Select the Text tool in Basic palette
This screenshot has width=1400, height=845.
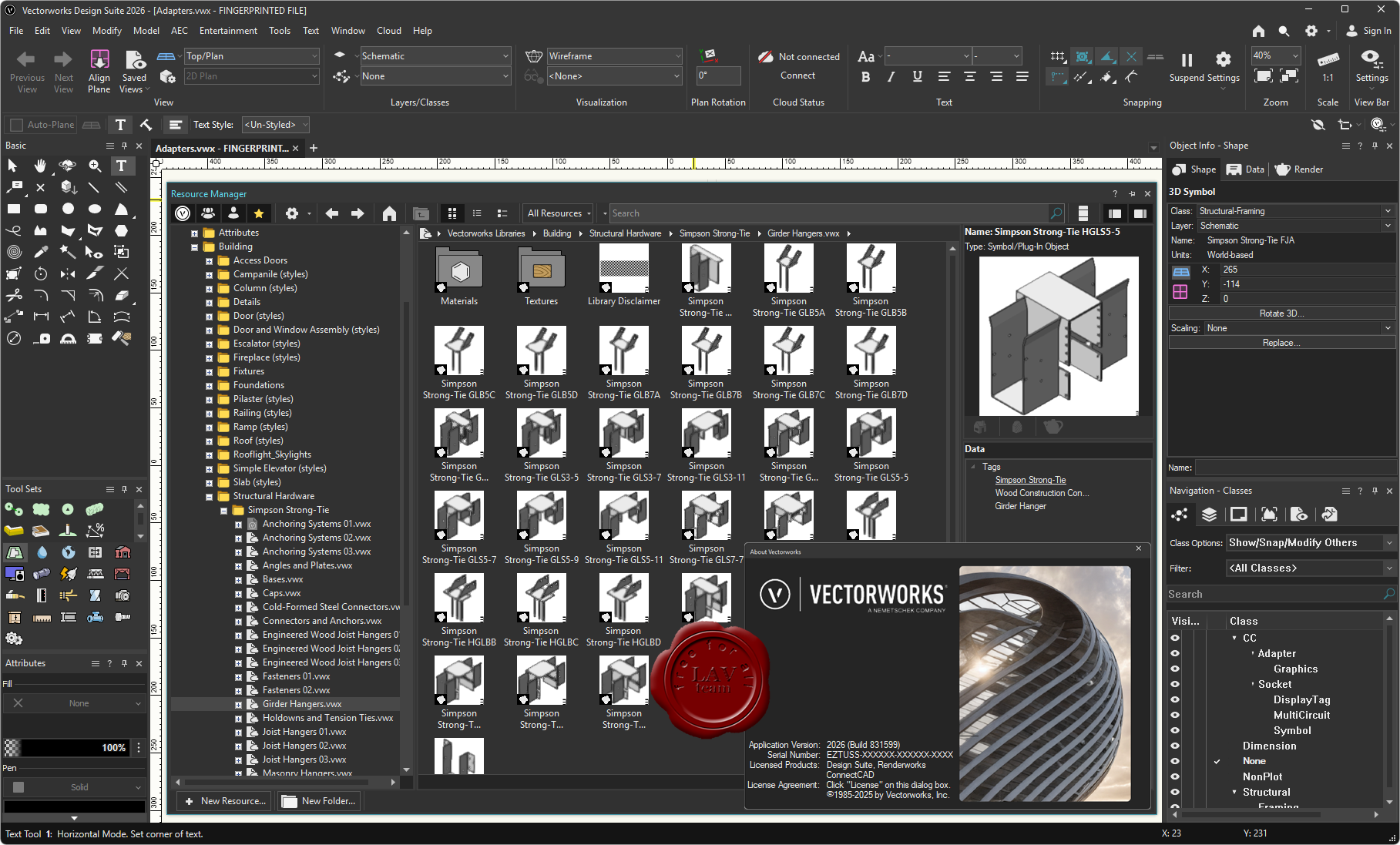(121, 166)
